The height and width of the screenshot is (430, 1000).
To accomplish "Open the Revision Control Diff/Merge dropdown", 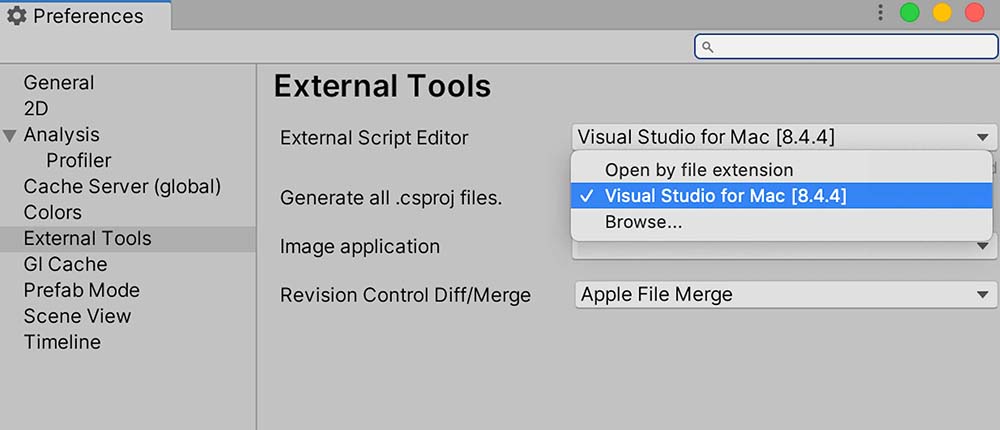I will coord(785,294).
